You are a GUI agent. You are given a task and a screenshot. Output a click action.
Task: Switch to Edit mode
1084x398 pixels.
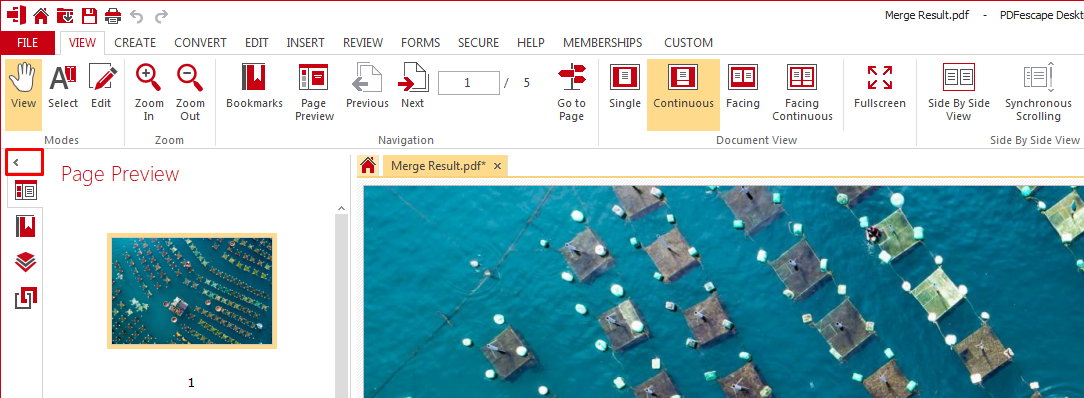[101, 86]
